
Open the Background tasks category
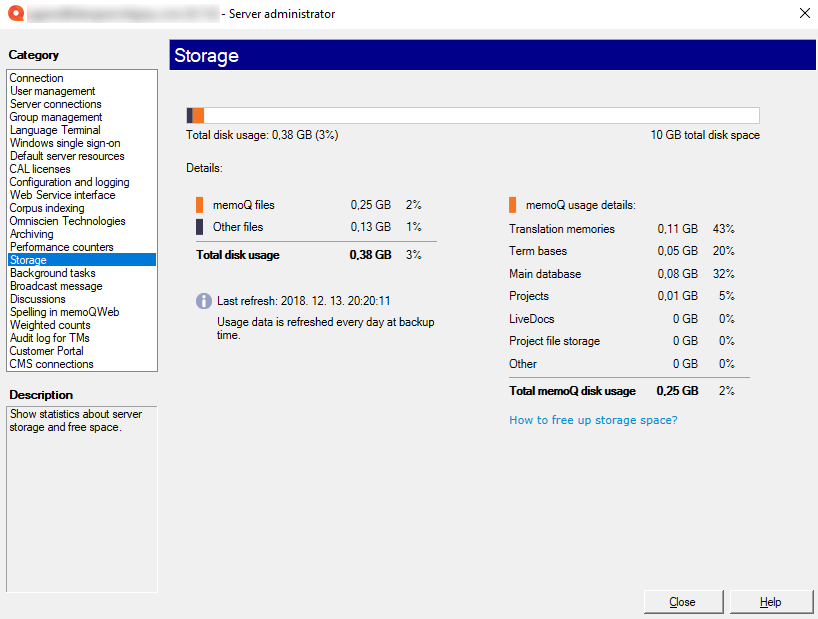(52, 273)
